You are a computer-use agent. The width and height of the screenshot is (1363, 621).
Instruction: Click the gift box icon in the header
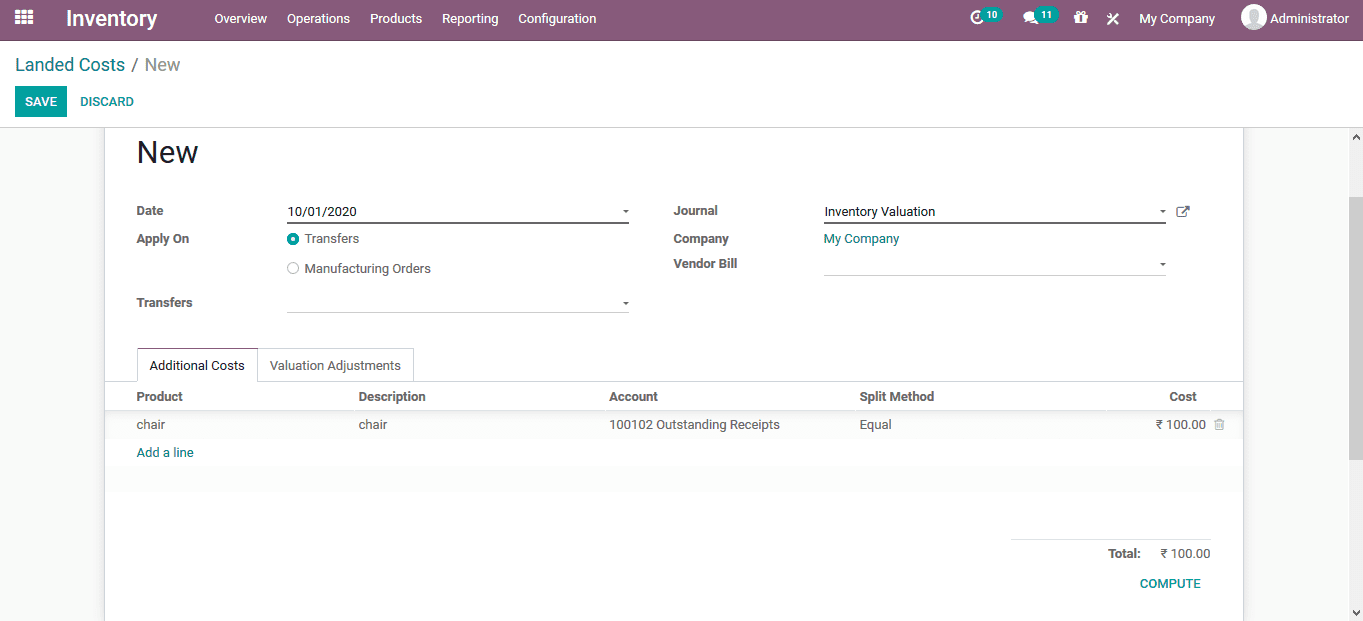[1080, 18]
